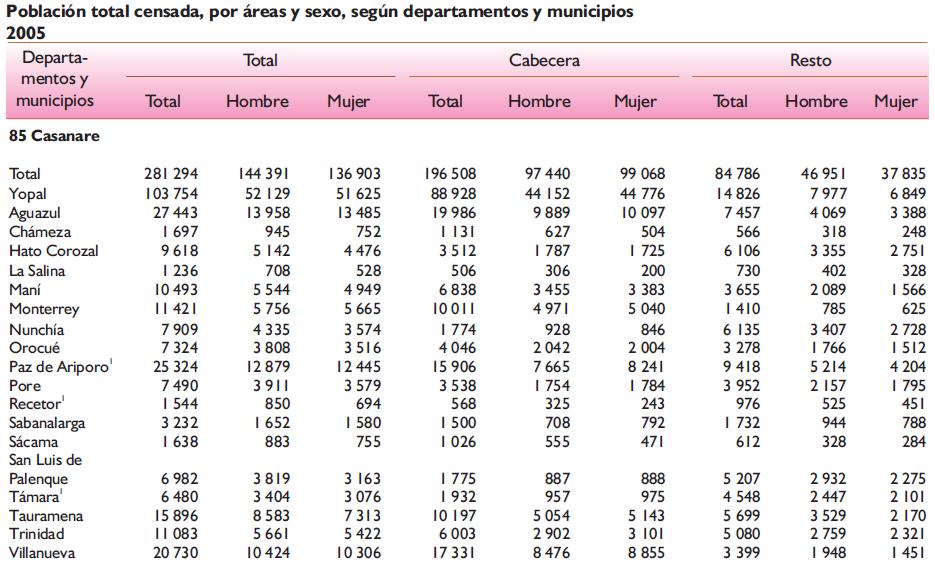Click the 'Paz de Ariporo' municipality name

point(59,367)
